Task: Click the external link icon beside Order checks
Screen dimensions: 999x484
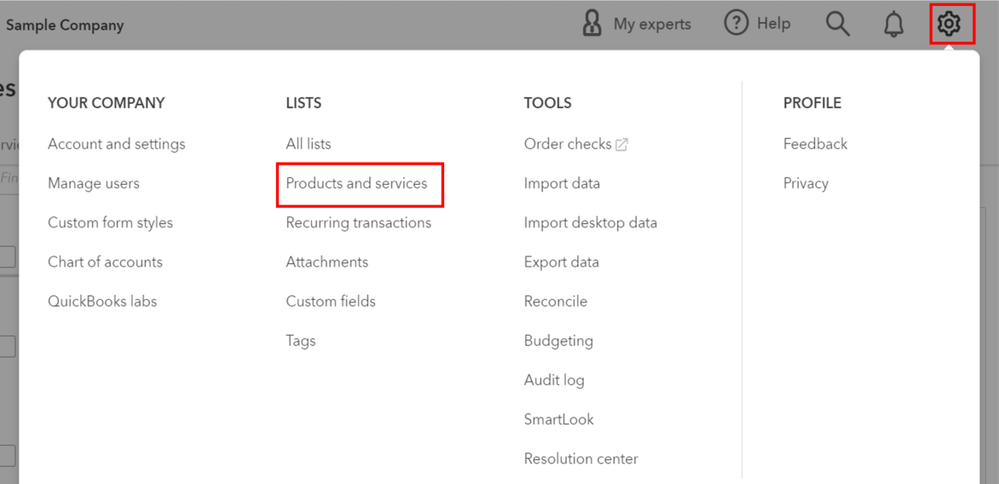Action: [x=622, y=145]
